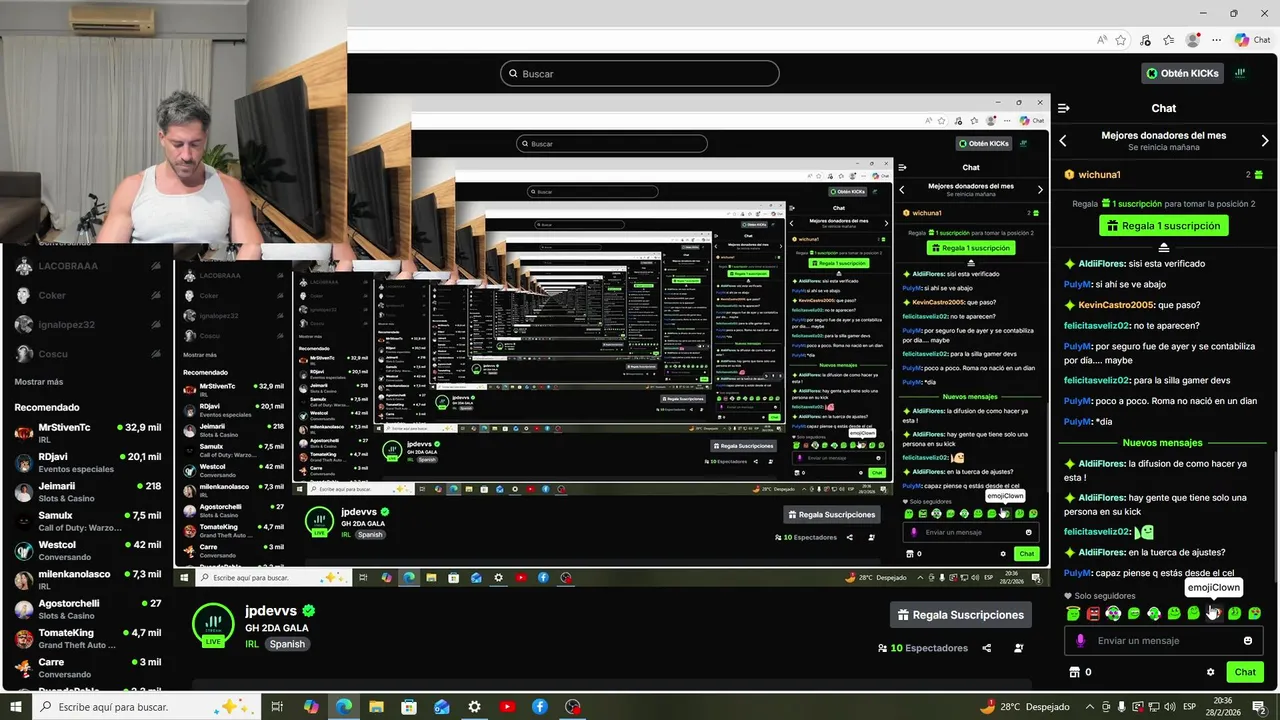Open the browser Chat copilot button
Image resolution: width=1280 pixels, height=720 pixels.
coord(1252,39)
